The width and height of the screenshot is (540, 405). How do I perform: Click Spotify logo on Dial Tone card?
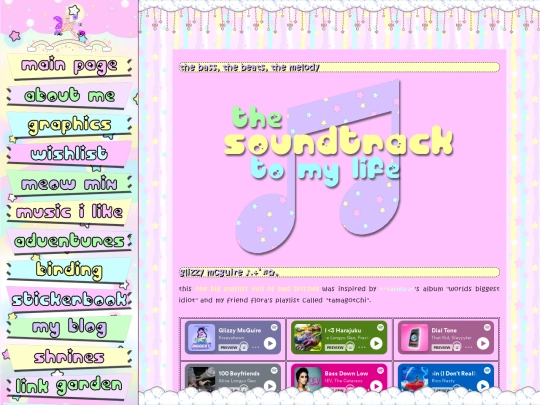point(487,327)
